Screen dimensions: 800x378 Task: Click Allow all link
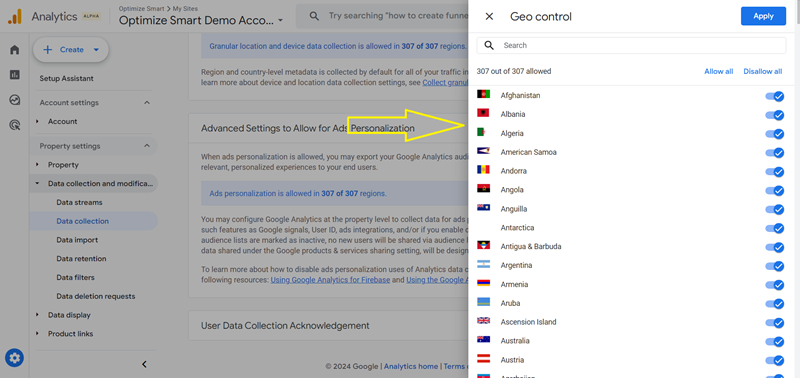[718, 71]
